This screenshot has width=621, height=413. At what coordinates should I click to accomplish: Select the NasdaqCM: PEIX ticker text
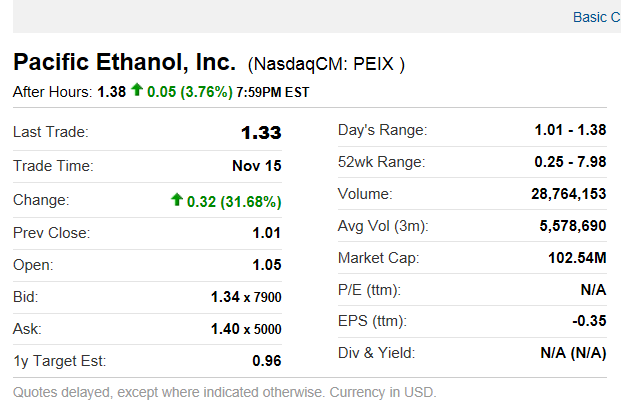pos(326,65)
